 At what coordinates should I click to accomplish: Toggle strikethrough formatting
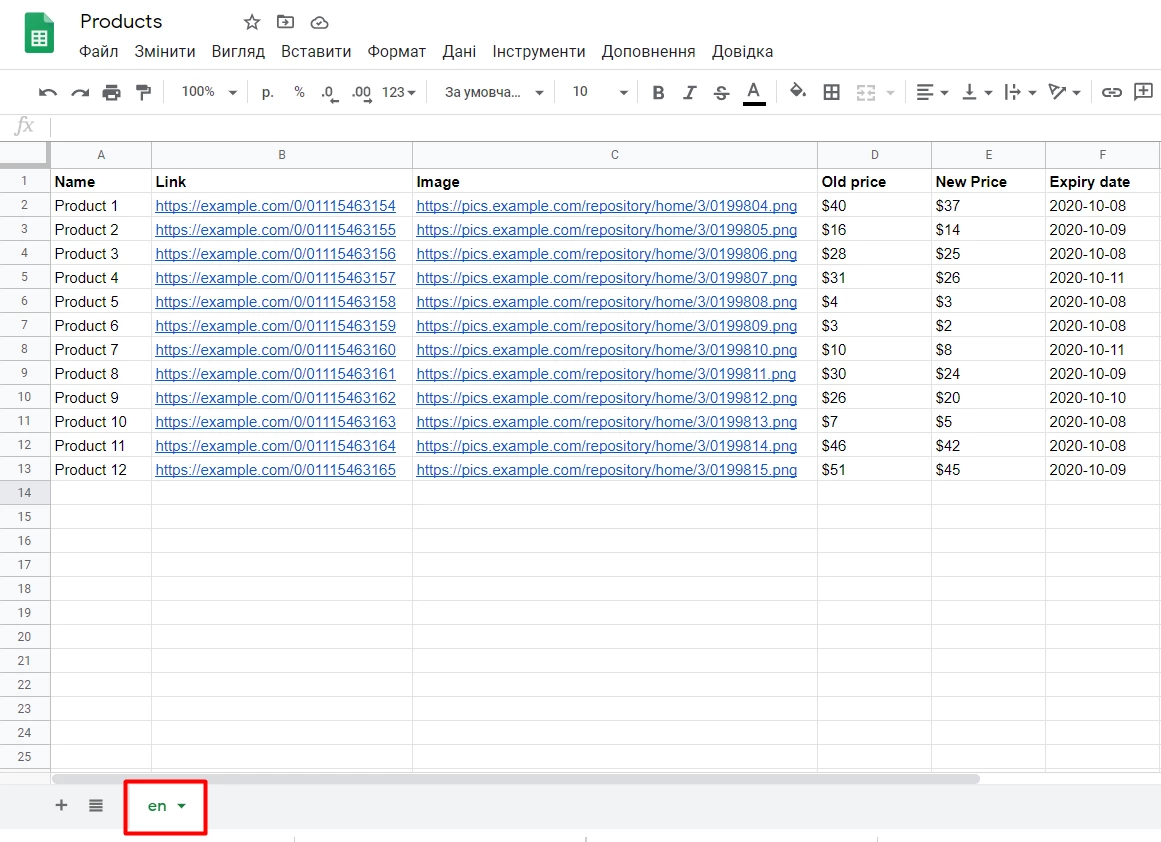click(x=721, y=93)
